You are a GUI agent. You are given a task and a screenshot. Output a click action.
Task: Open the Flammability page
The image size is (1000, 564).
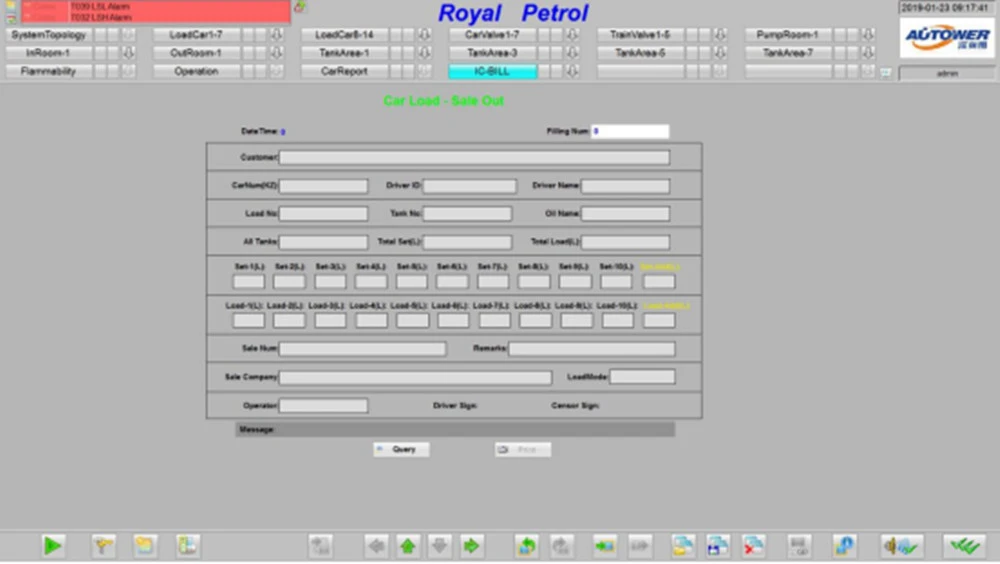(48, 71)
